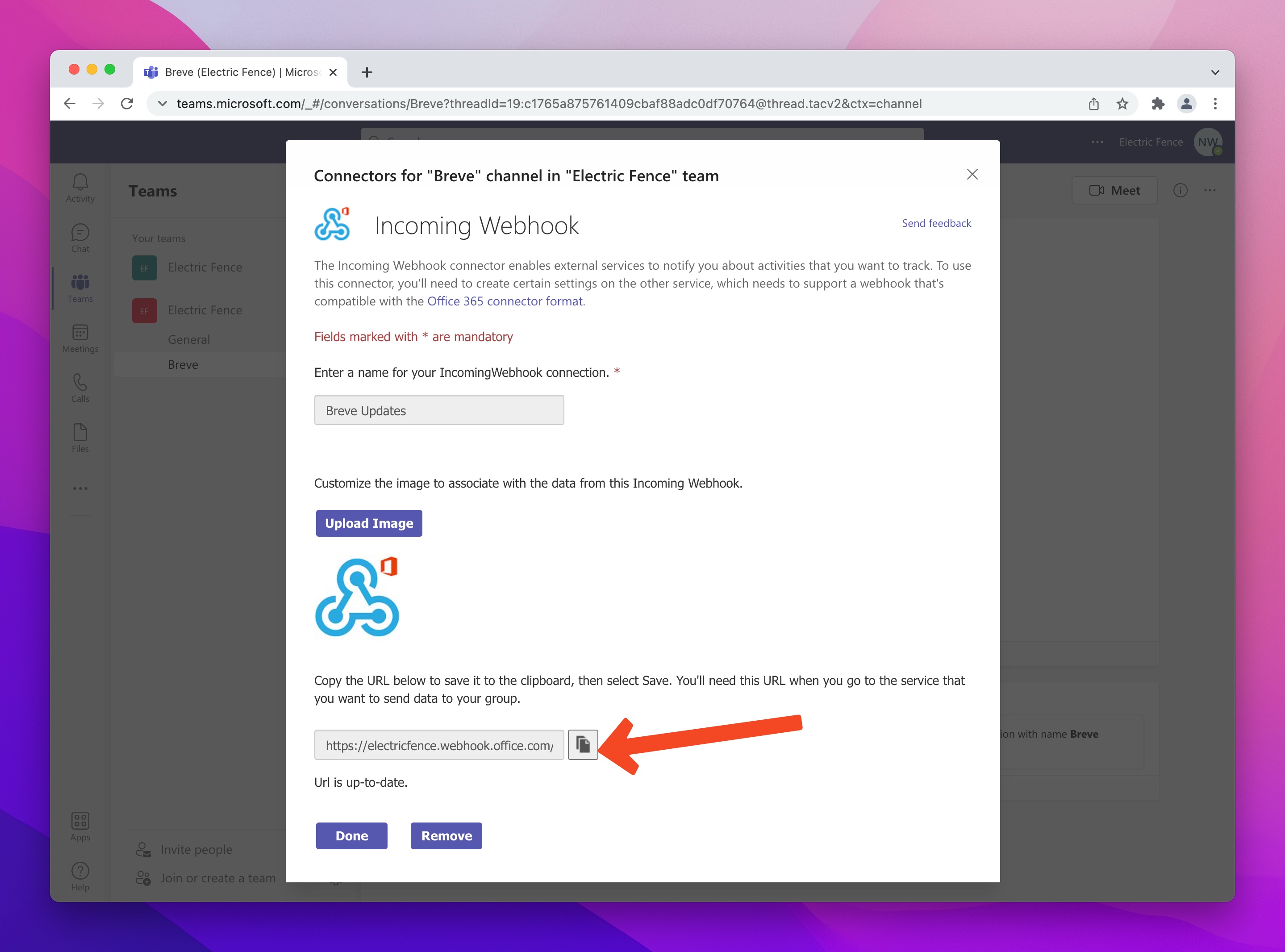Open Chat in Teams sidebar

tap(80, 238)
